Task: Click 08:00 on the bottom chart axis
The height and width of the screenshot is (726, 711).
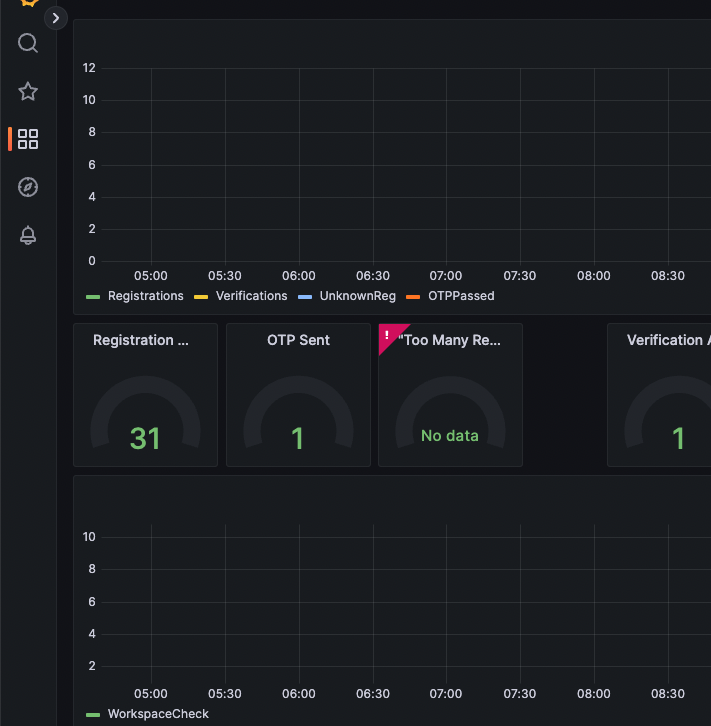Action: 594,694
